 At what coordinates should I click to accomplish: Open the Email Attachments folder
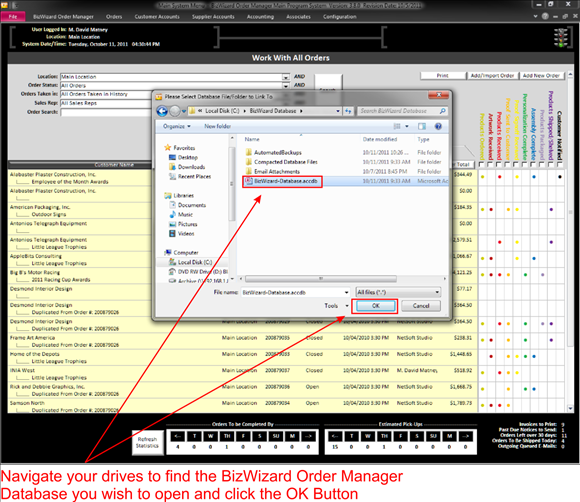[x=272, y=172]
